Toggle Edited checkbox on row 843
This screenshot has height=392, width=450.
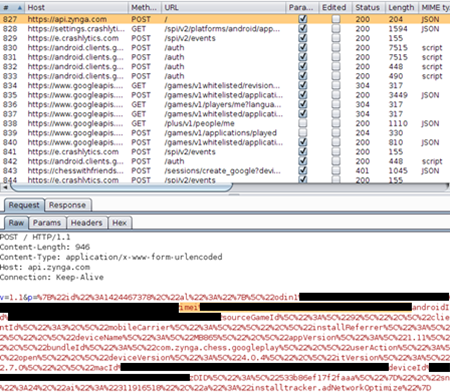(336, 171)
